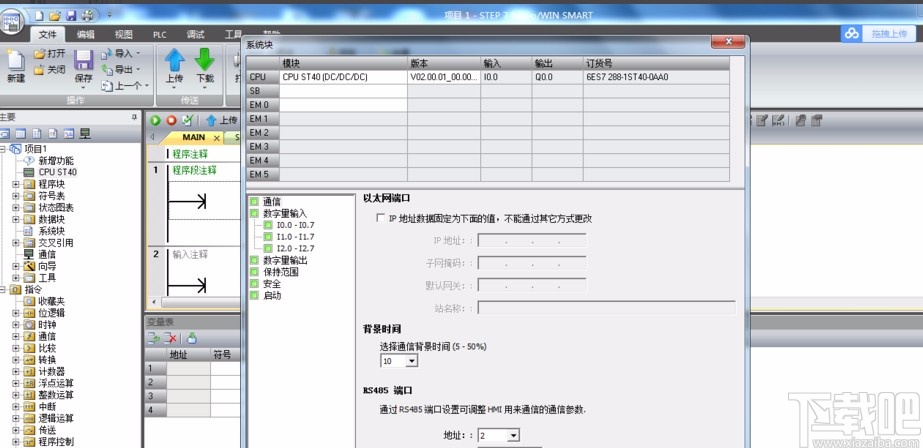Click the 上传 upload icon in editor toolbar
The height and width of the screenshot is (448, 923).
[211, 120]
